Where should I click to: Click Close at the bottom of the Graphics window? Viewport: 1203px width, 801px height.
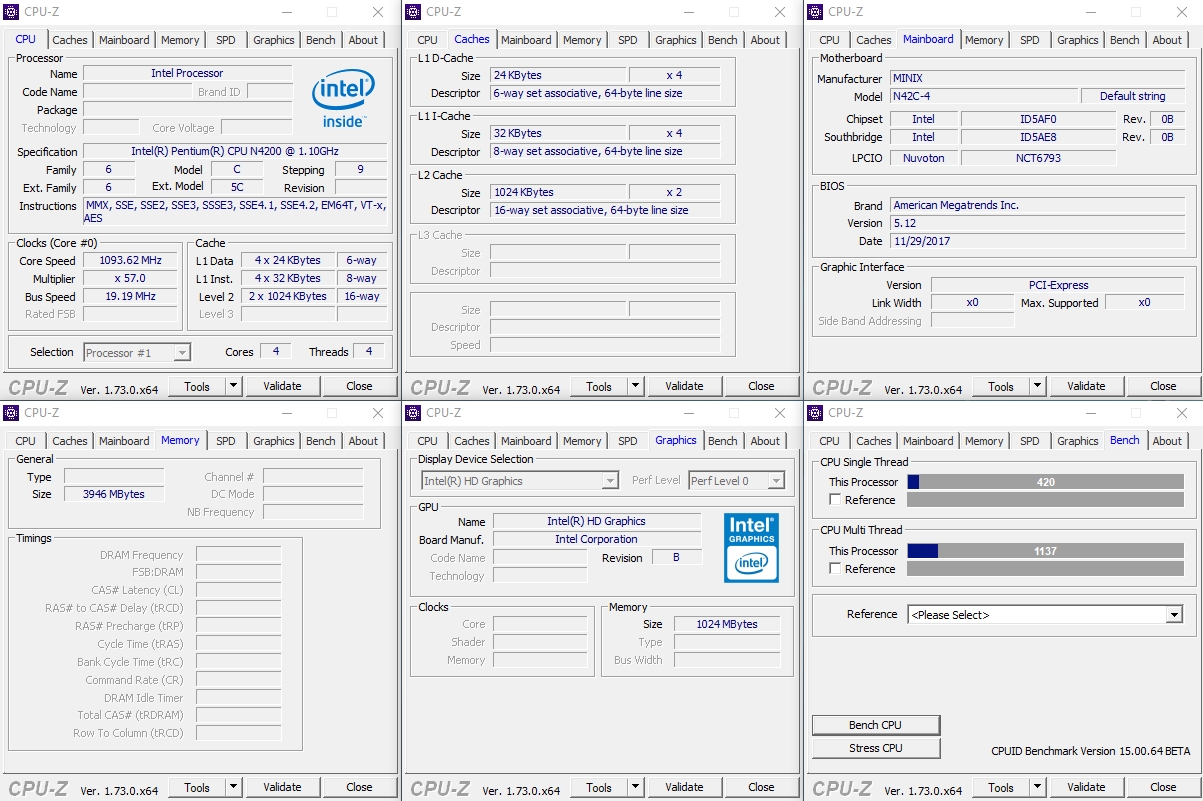coord(761,787)
